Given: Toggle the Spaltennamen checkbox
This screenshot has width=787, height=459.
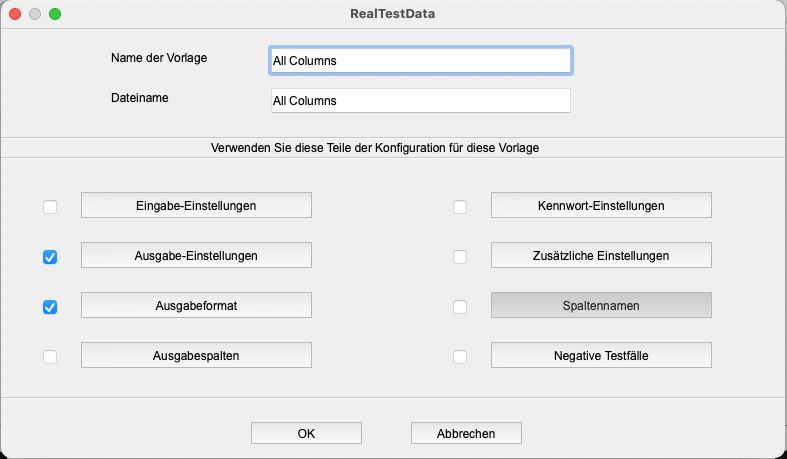Looking at the screenshot, I should [x=460, y=307].
